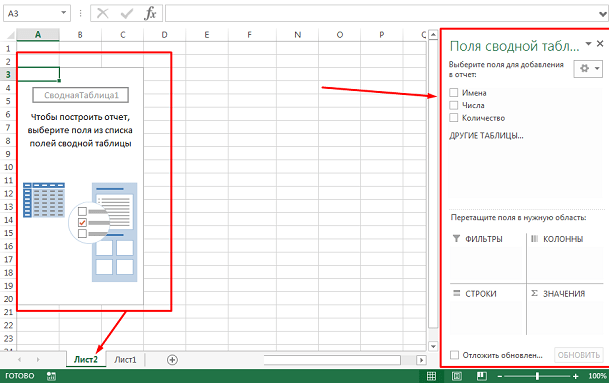Select column header N
609x383 pixels.
point(298,35)
